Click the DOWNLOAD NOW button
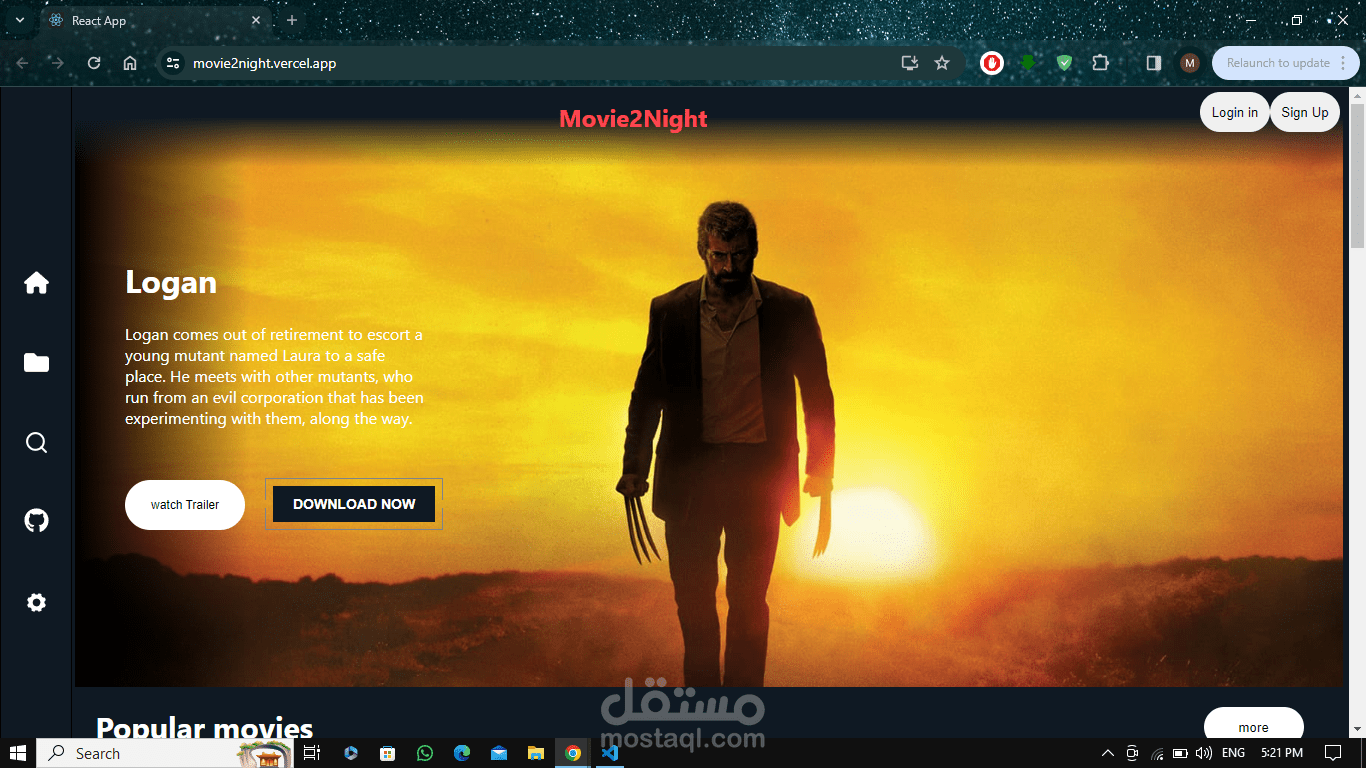Image resolution: width=1366 pixels, height=768 pixels. click(354, 504)
